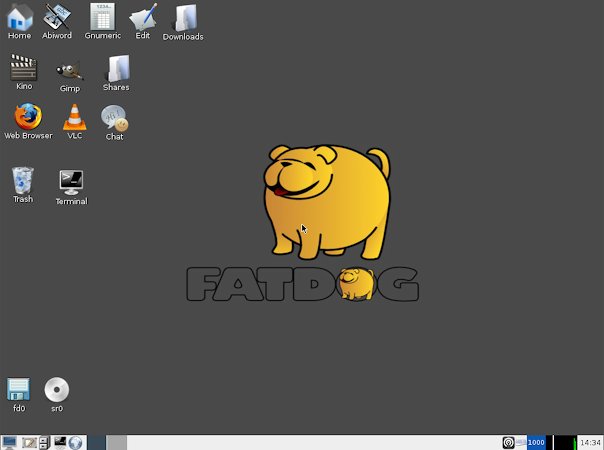
Task: Open the Chat application
Action: tap(114, 118)
